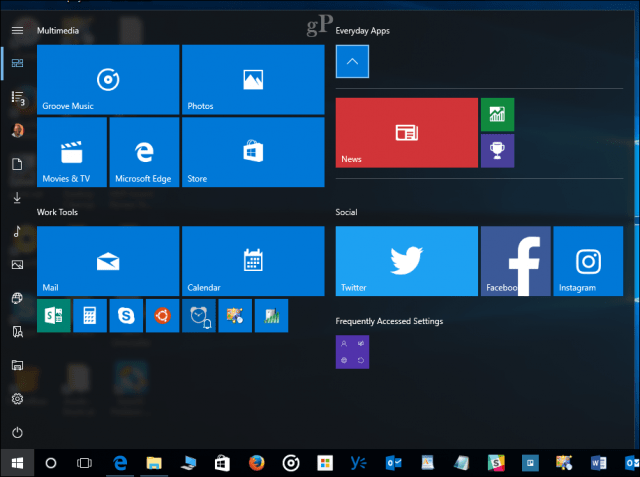Open the Music folder from sidebar

pyautogui.click(x=17, y=231)
